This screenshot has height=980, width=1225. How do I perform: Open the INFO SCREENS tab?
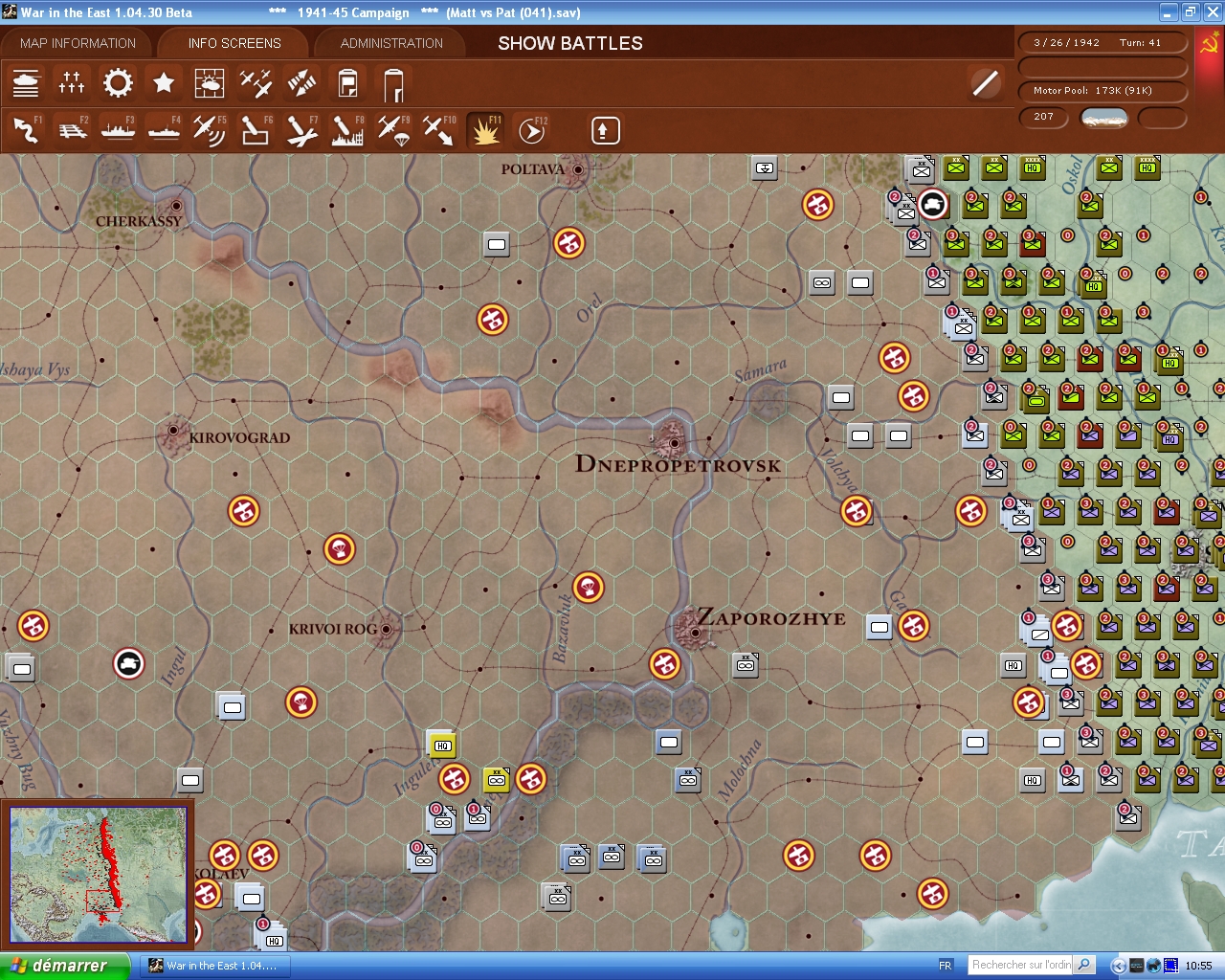(234, 43)
